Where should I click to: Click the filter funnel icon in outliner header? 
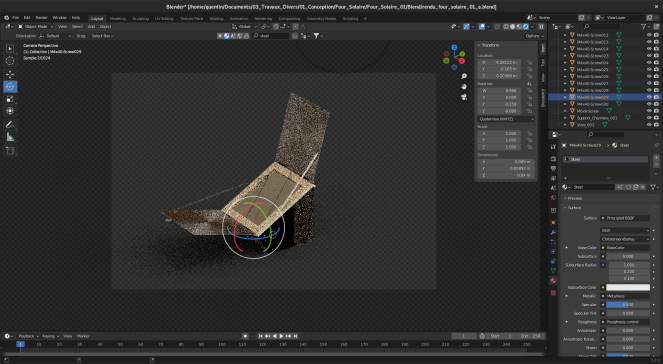coord(644,27)
